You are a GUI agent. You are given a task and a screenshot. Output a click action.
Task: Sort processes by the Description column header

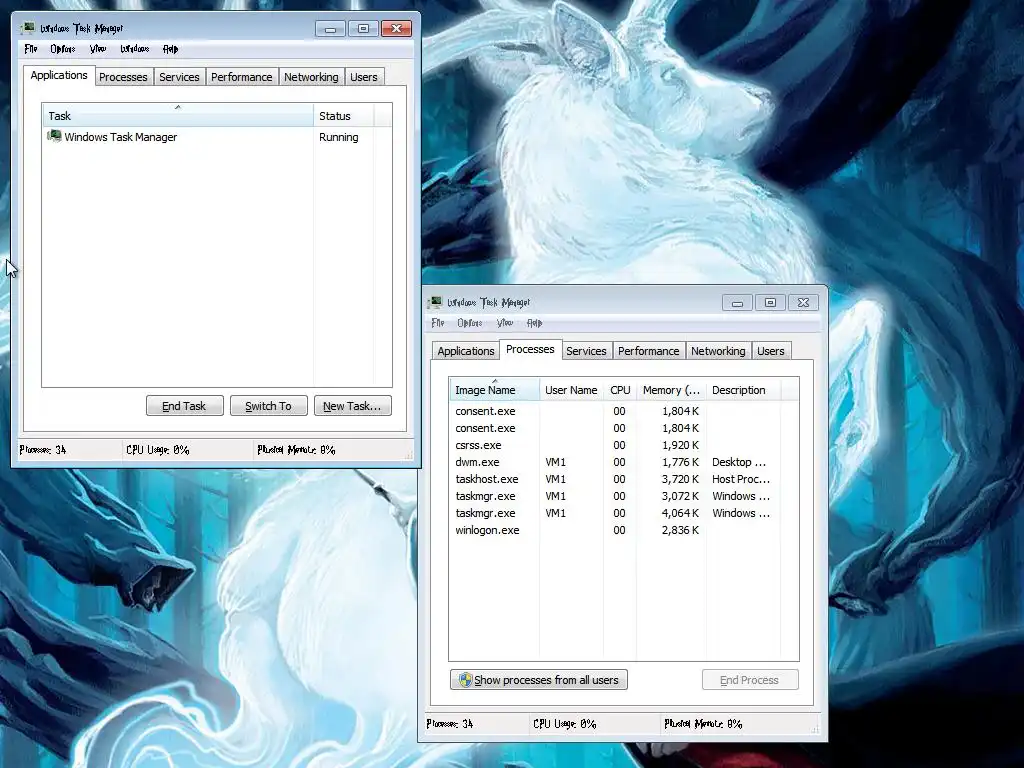click(743, 390)
